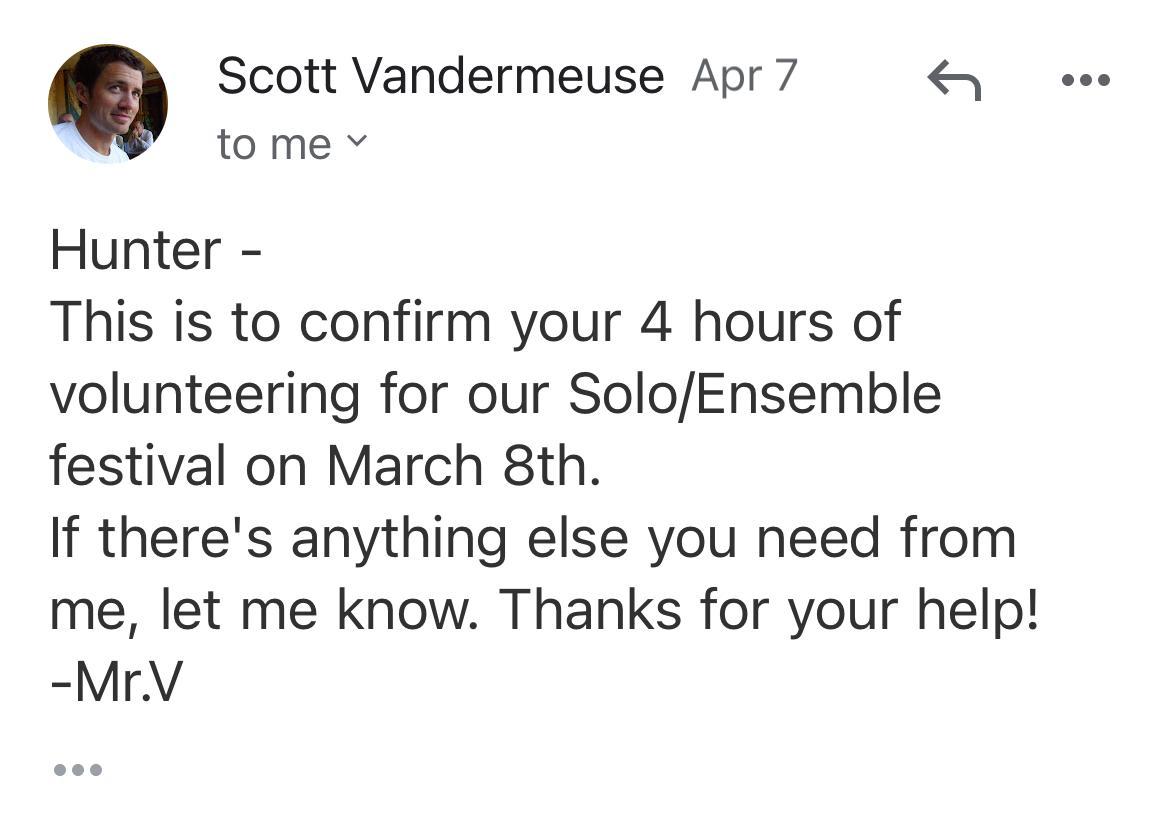Screen dimensions: 1170x831
Task: Tap "If there's anything else" line
Action: coord(338,538)
